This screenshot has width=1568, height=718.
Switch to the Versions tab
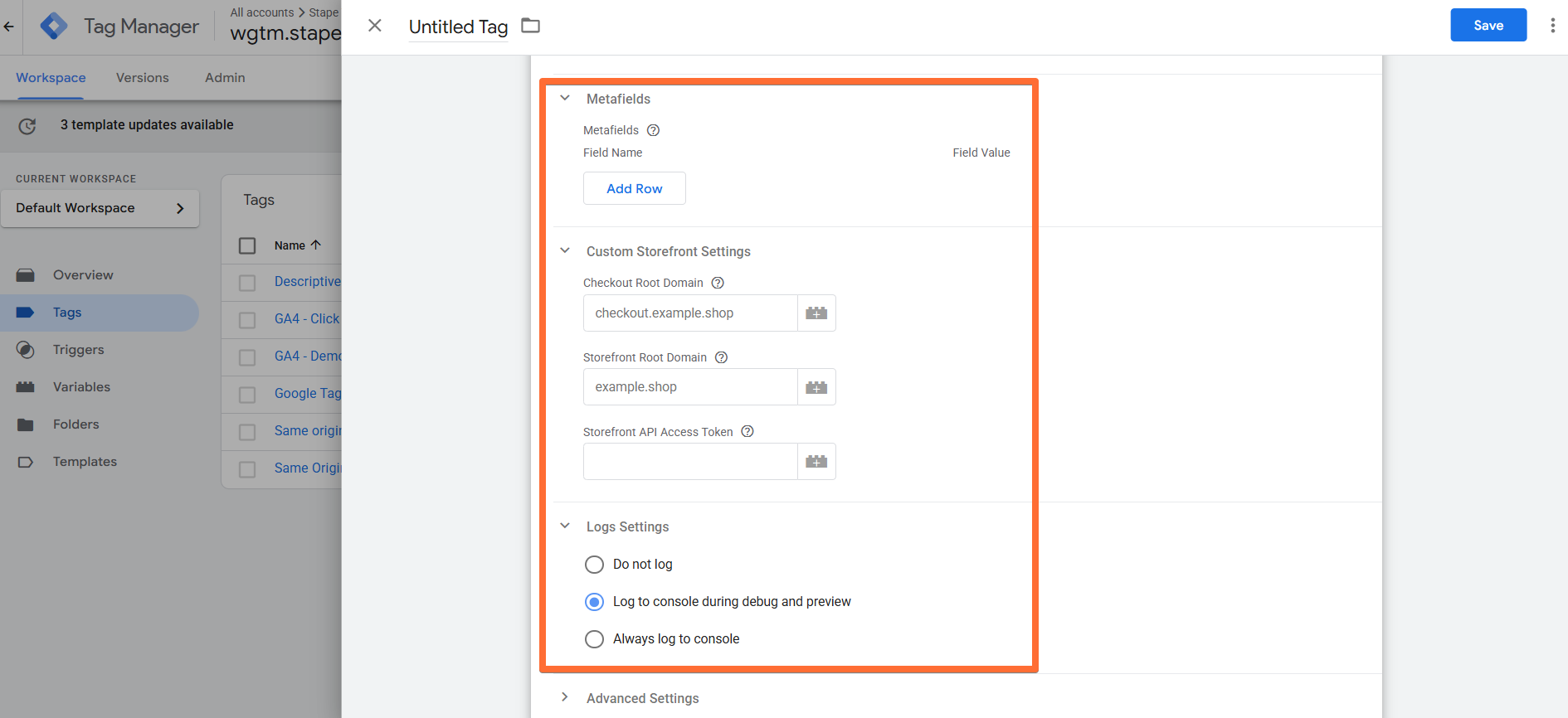tap(143, 78)
